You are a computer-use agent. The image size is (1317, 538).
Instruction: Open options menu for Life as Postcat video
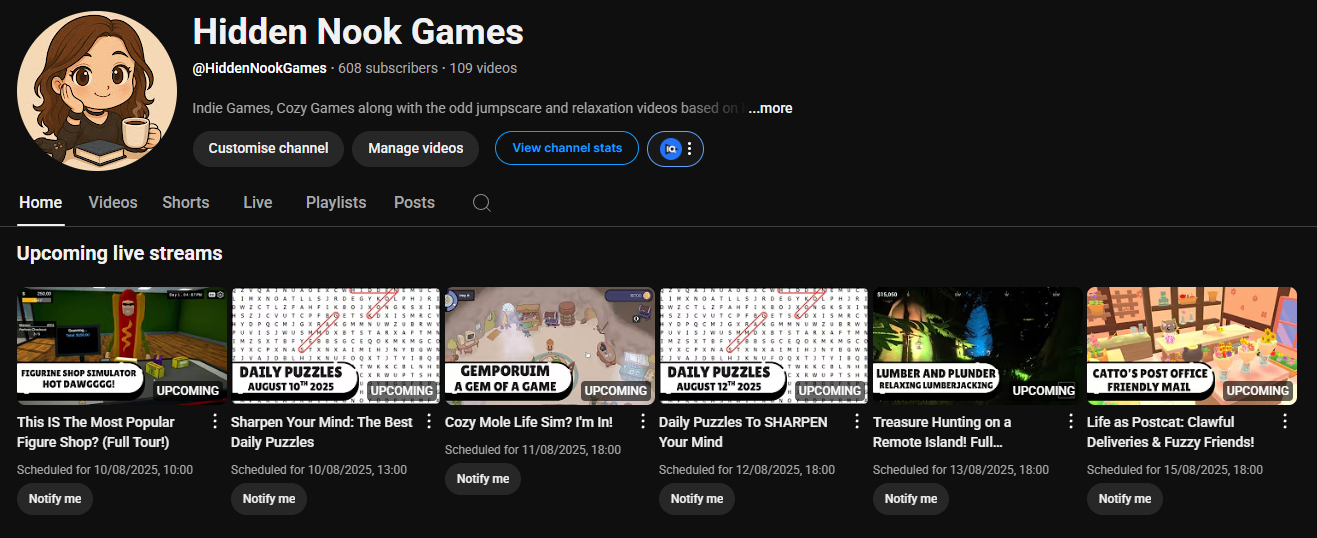[x=1285, y=421]
